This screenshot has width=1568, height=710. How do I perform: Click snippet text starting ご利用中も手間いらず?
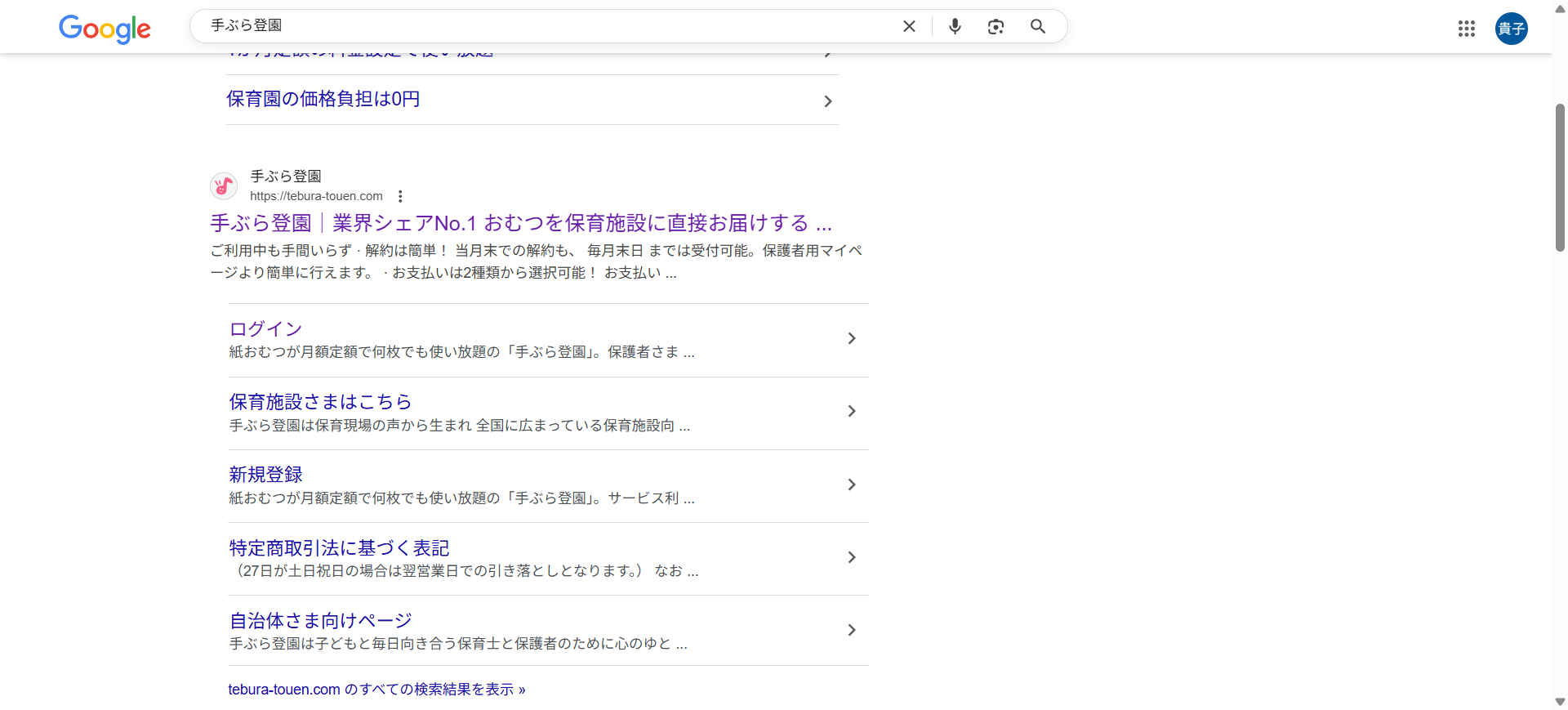click(x=537, y=261)
